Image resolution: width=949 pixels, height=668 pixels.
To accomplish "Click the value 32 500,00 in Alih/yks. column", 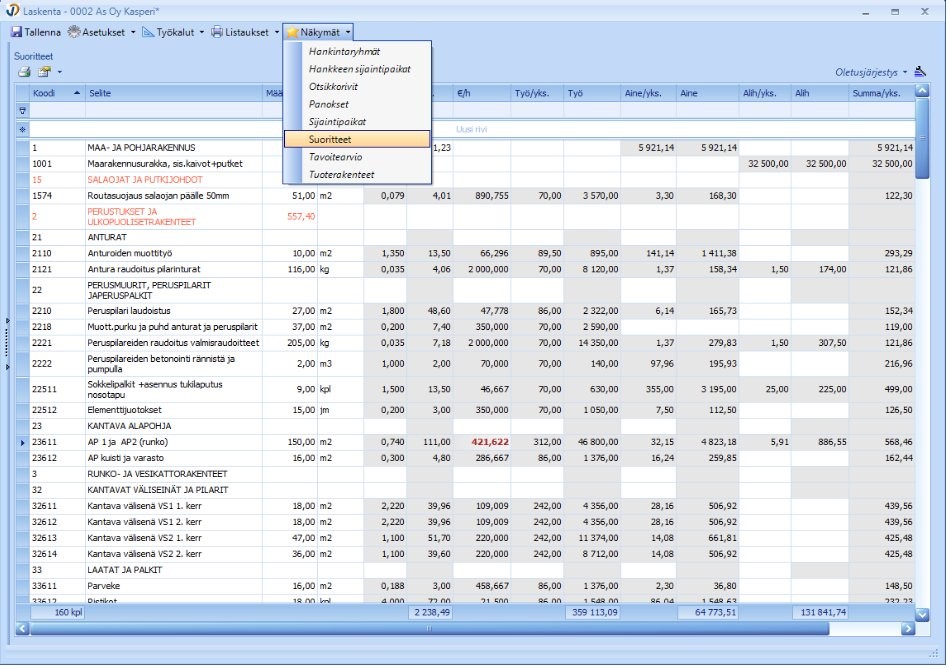I will click(x=764, y=164).
